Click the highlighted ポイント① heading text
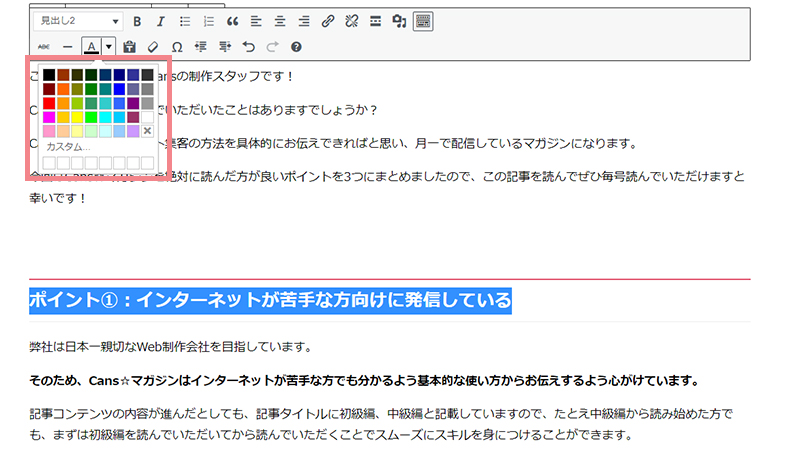The width and height of the screenshot is (800, 450). click(x=270, y=300)
